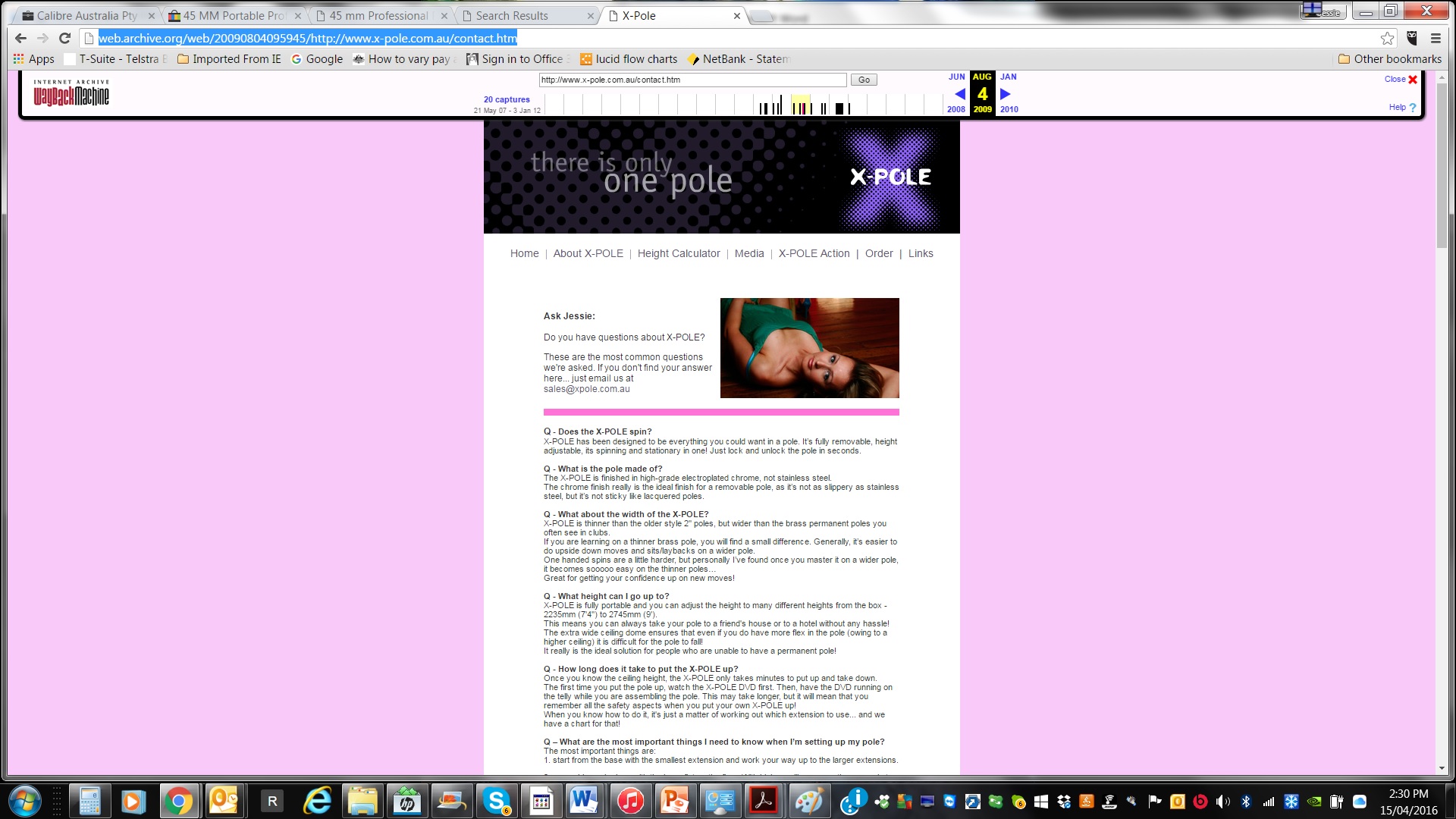Open the Height Calculator menu link

click(x=679, y=253)
